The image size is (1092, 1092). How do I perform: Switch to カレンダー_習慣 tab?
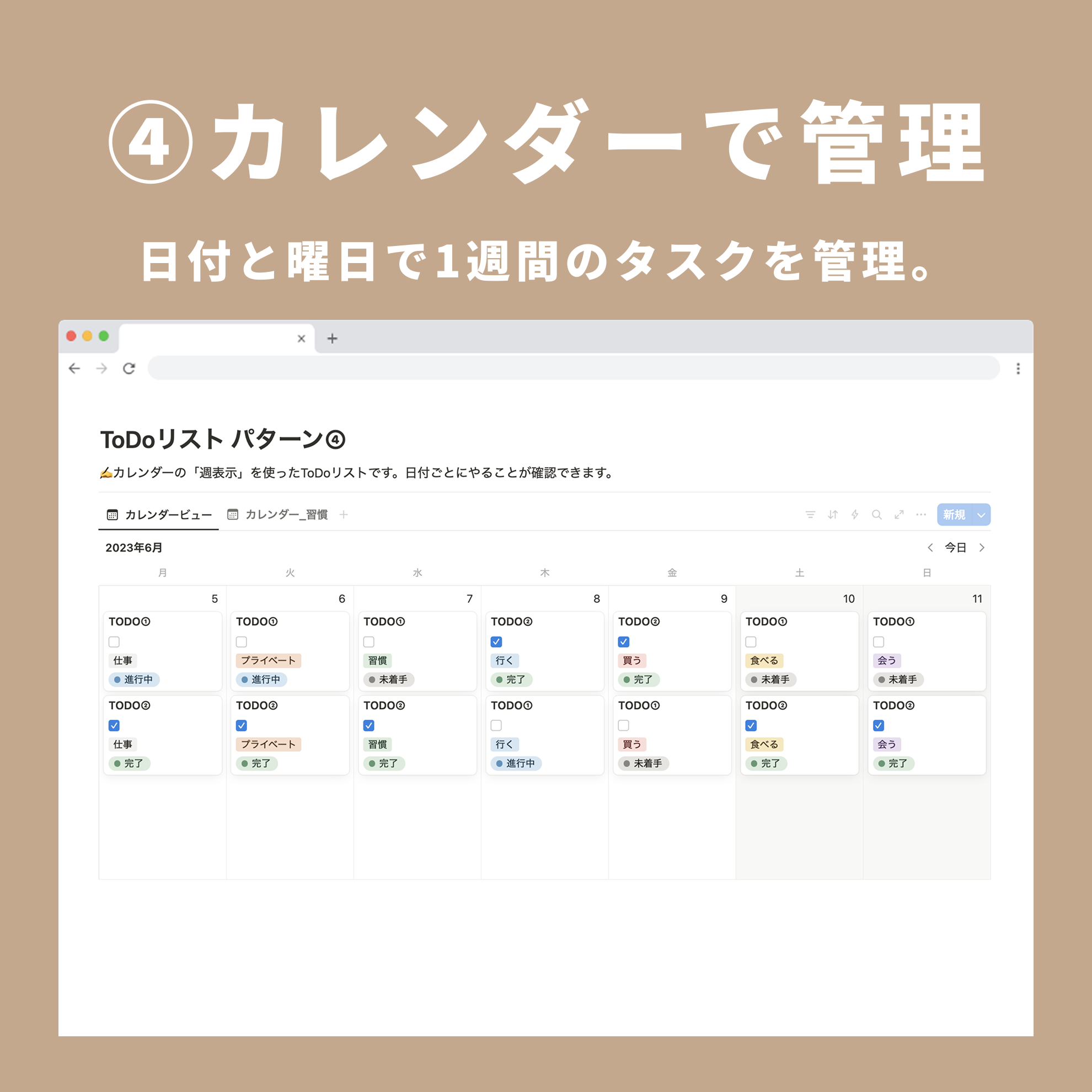[277, 515]
